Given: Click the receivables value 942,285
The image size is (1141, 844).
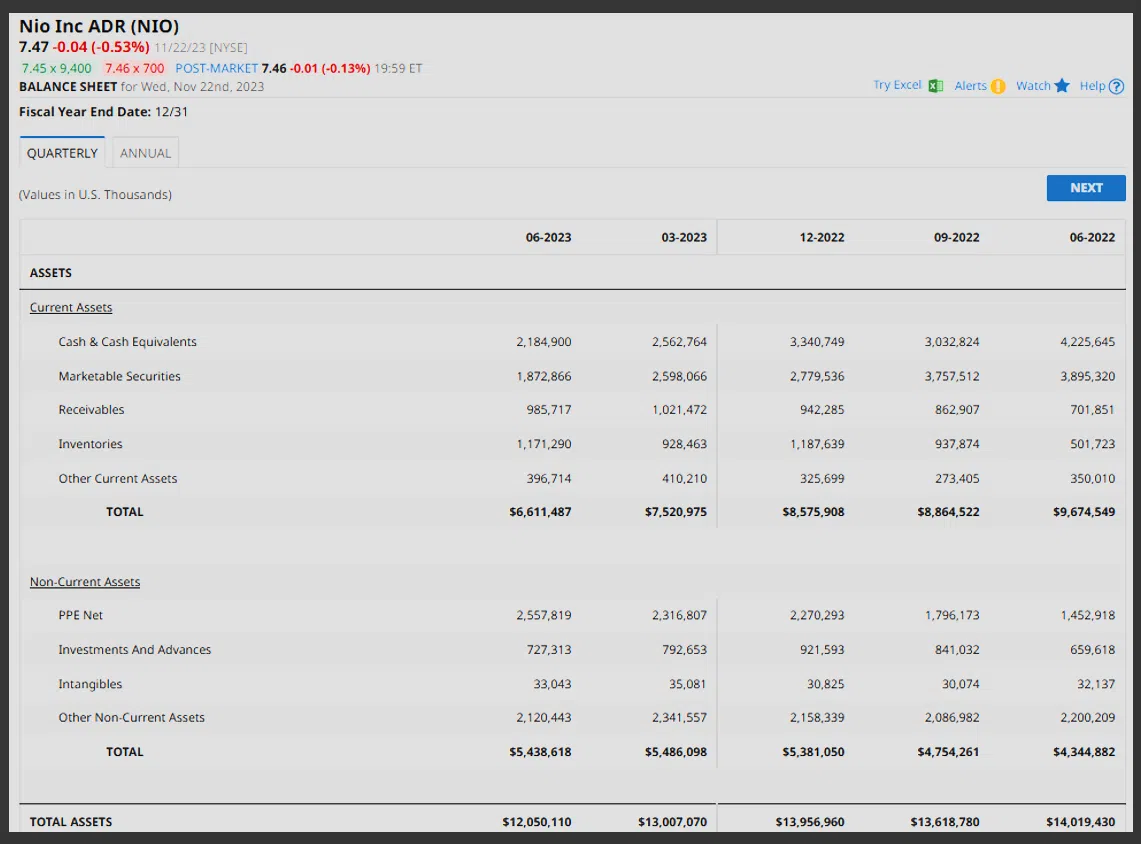Looking at the screenshot, I should click(x=822, y=410).
